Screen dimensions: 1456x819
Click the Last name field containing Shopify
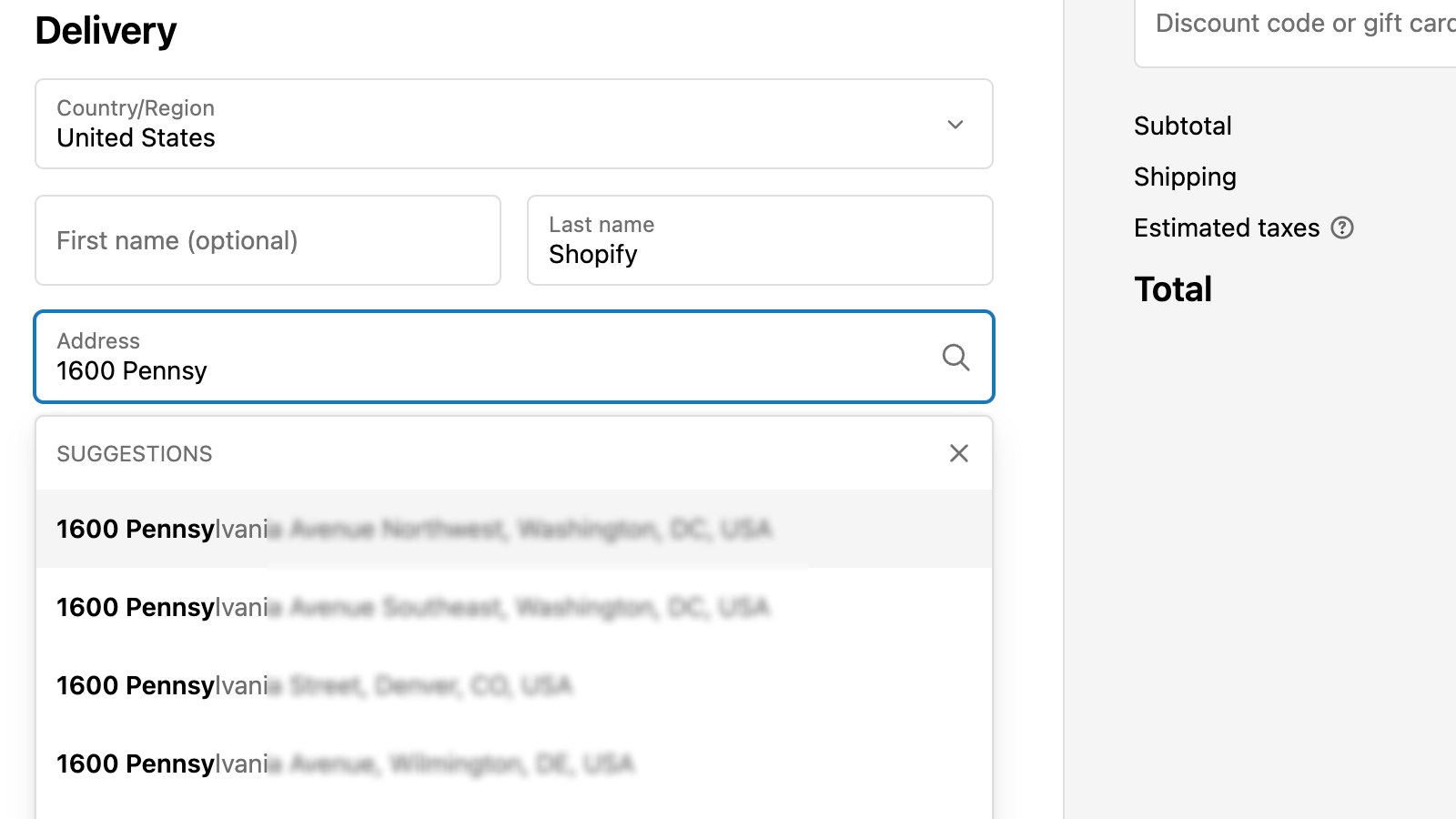coord(760,241)
